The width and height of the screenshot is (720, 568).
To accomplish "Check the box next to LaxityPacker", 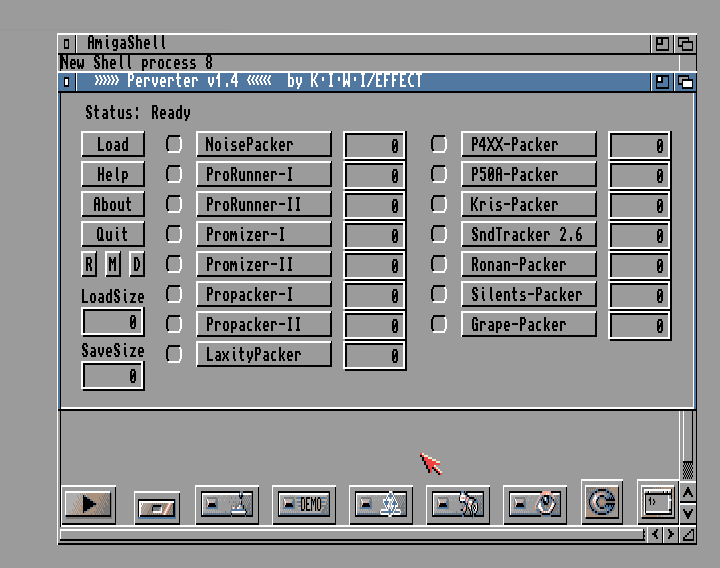I will pos(174,354).
